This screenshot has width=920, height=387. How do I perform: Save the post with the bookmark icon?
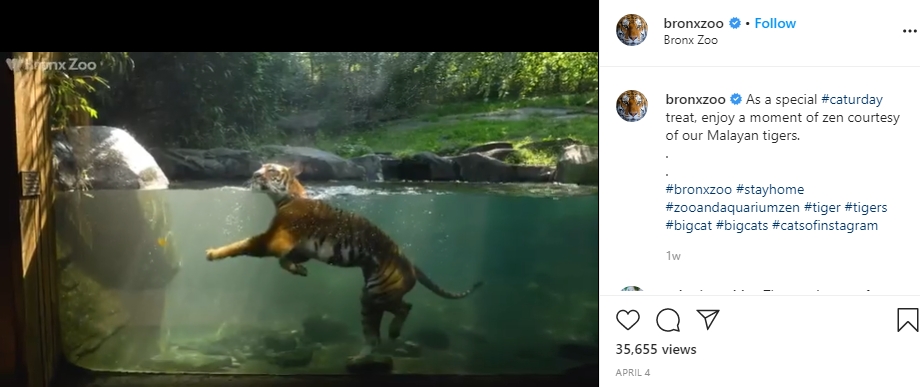[907, 320]
